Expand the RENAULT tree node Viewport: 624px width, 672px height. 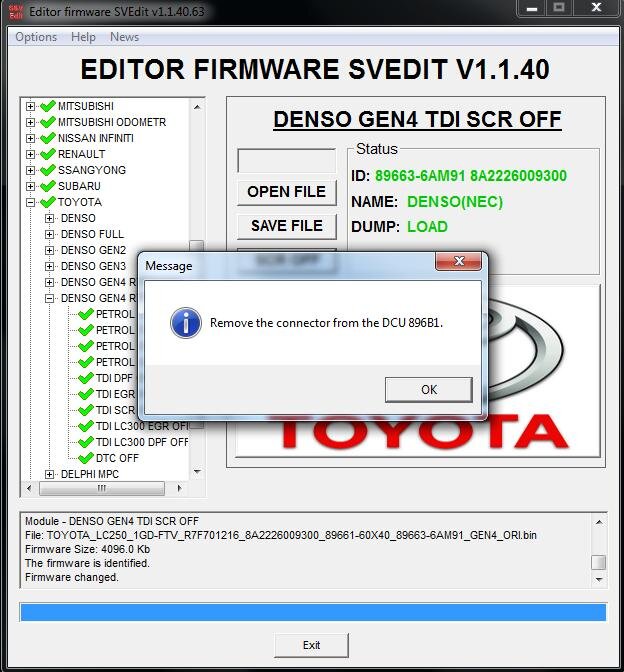[x=30, y=154]
